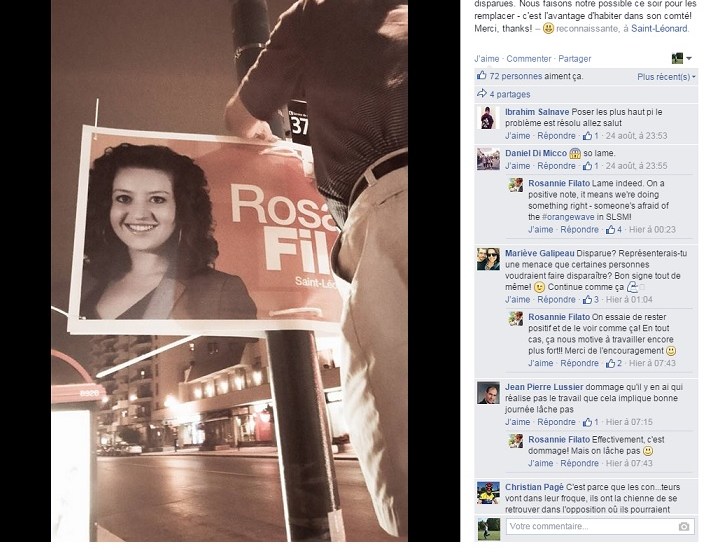Like the post via top J'aime link
The image size is (714, 552).
[x=486, y=59]
